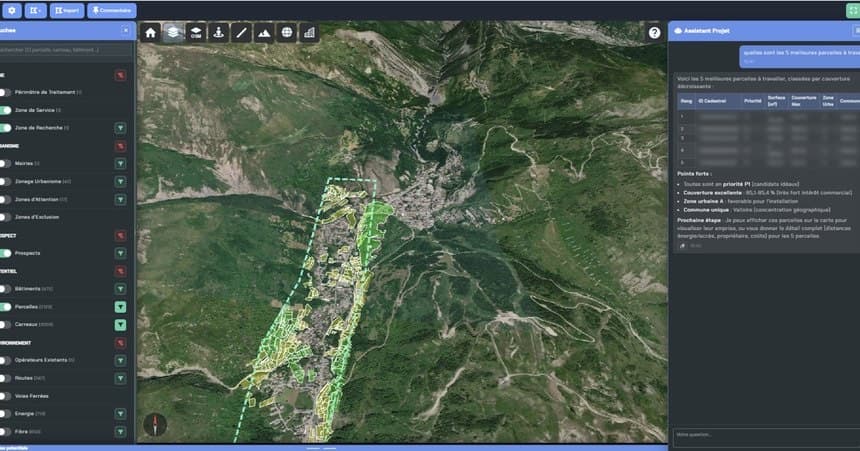Image resolution: width=860 pixels, height=451 pixels.
Task: Click the globe icon in map toolbar
Action: pyautogui.click(x=287, y=33)
